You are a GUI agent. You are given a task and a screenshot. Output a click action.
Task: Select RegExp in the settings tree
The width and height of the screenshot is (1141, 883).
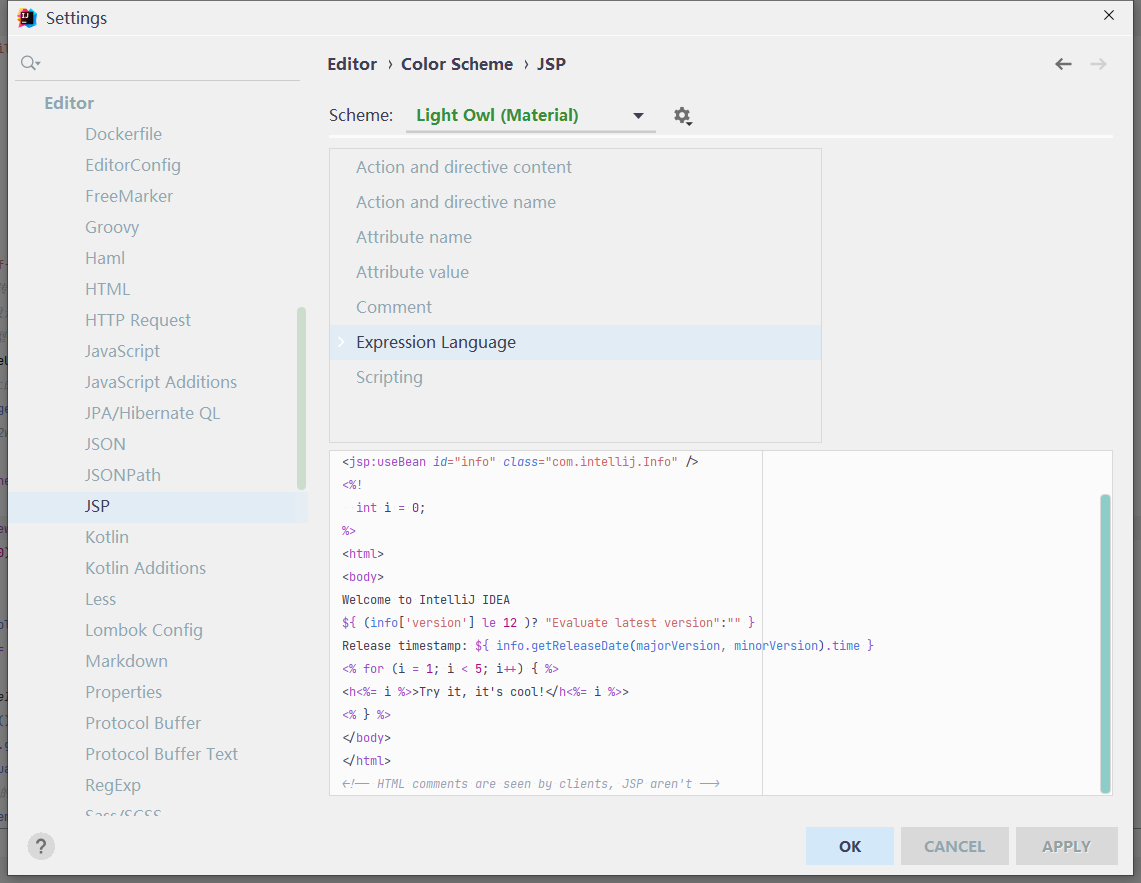point(113,785)
